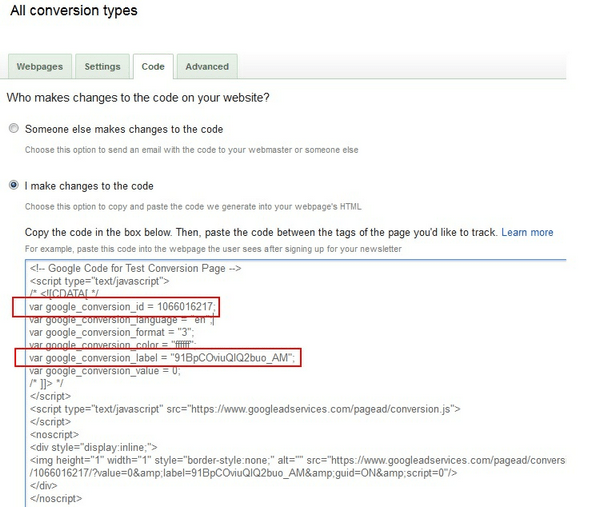Click the img tag line in noscript
The height and width of the screenshot is (507, 604).
[x=297, y=460]
